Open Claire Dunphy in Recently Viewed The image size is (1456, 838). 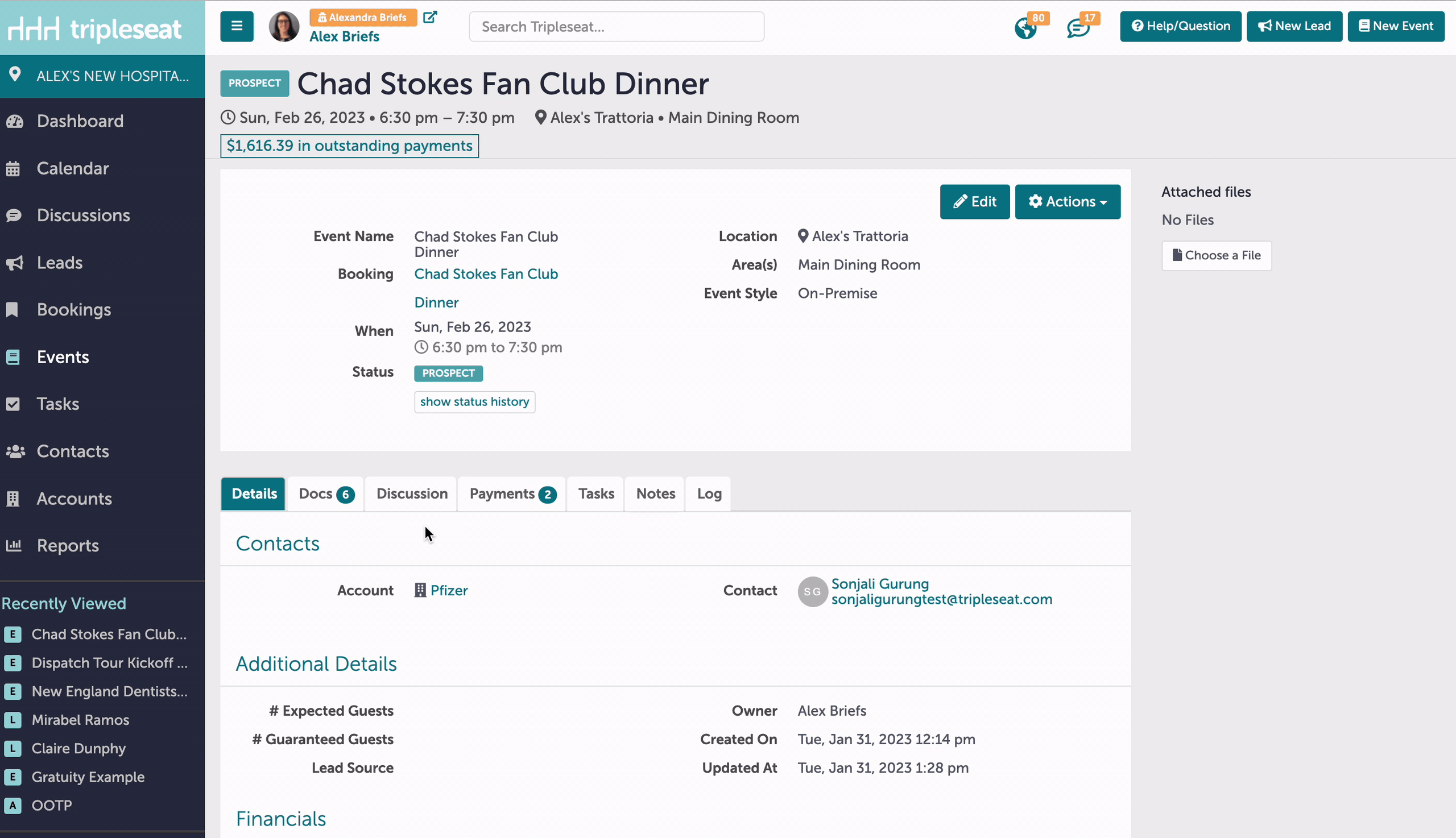[79, 749]
